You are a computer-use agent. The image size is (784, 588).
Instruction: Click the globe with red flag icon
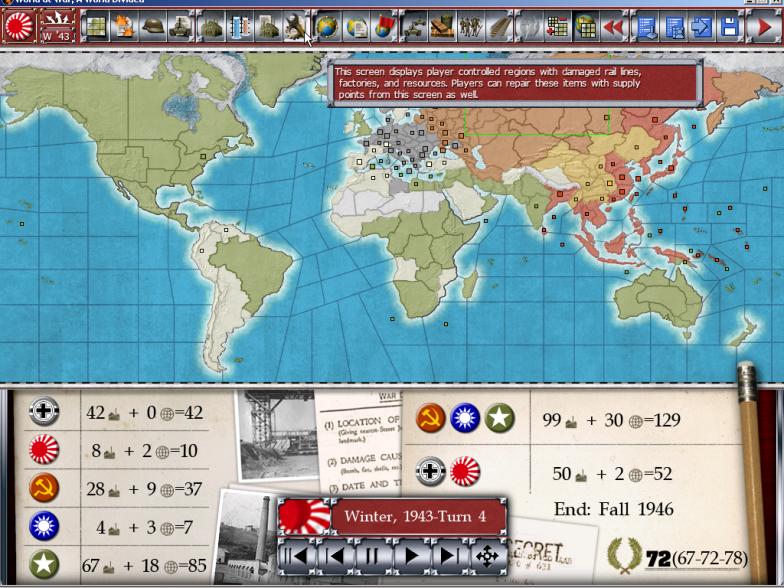click(384, 26)
